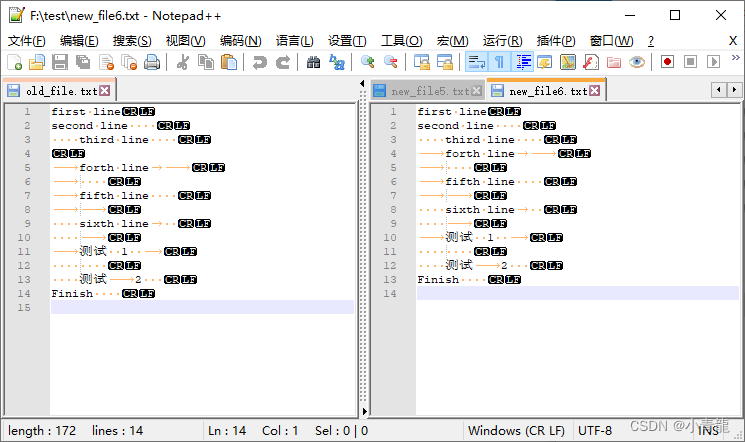The image size is (745, 442).
Task: Toggle synchronized vertical scrolling icon
Action: click(x=421, y=62)
